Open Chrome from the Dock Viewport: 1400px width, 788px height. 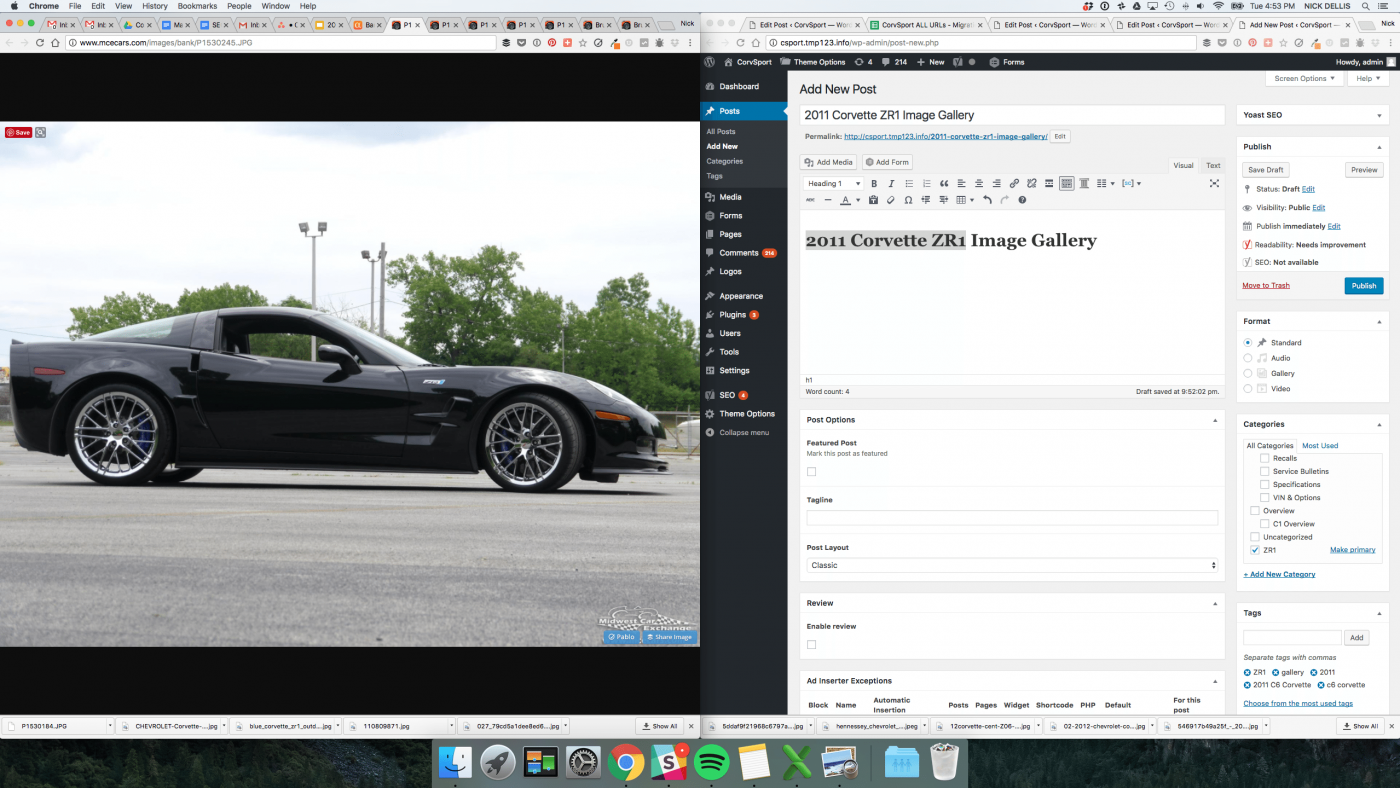[x=626, y=764]
